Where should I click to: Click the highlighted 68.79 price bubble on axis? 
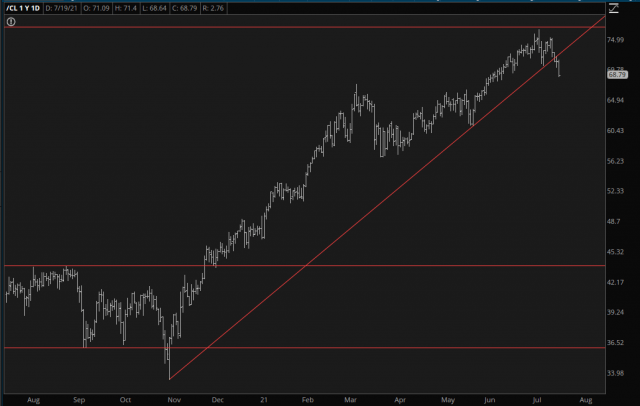point(617,74)
